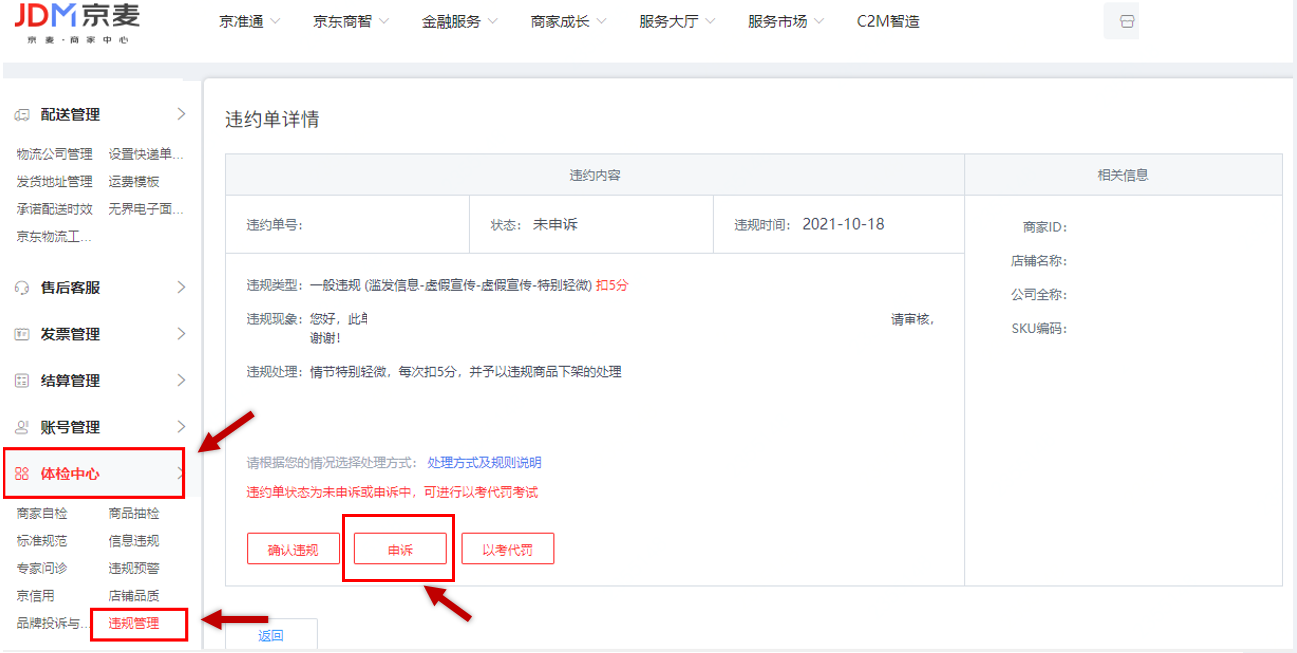Click the 售后客服 headset icon
This screenshot has height=653, width=1297.
[x=22, y=288]
